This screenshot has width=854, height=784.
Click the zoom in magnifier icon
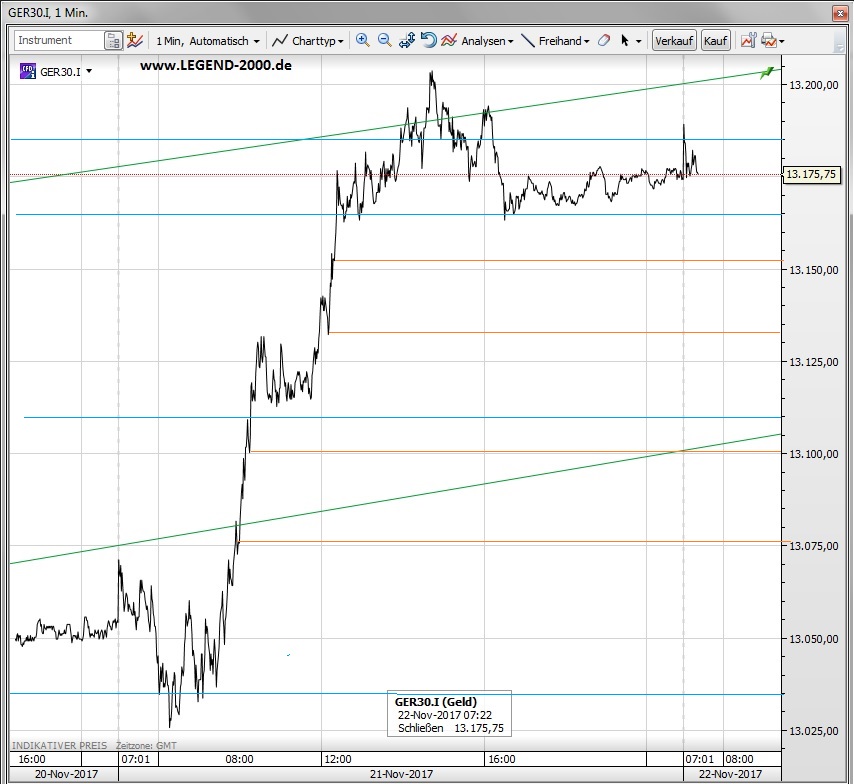(x=362, y=41)
